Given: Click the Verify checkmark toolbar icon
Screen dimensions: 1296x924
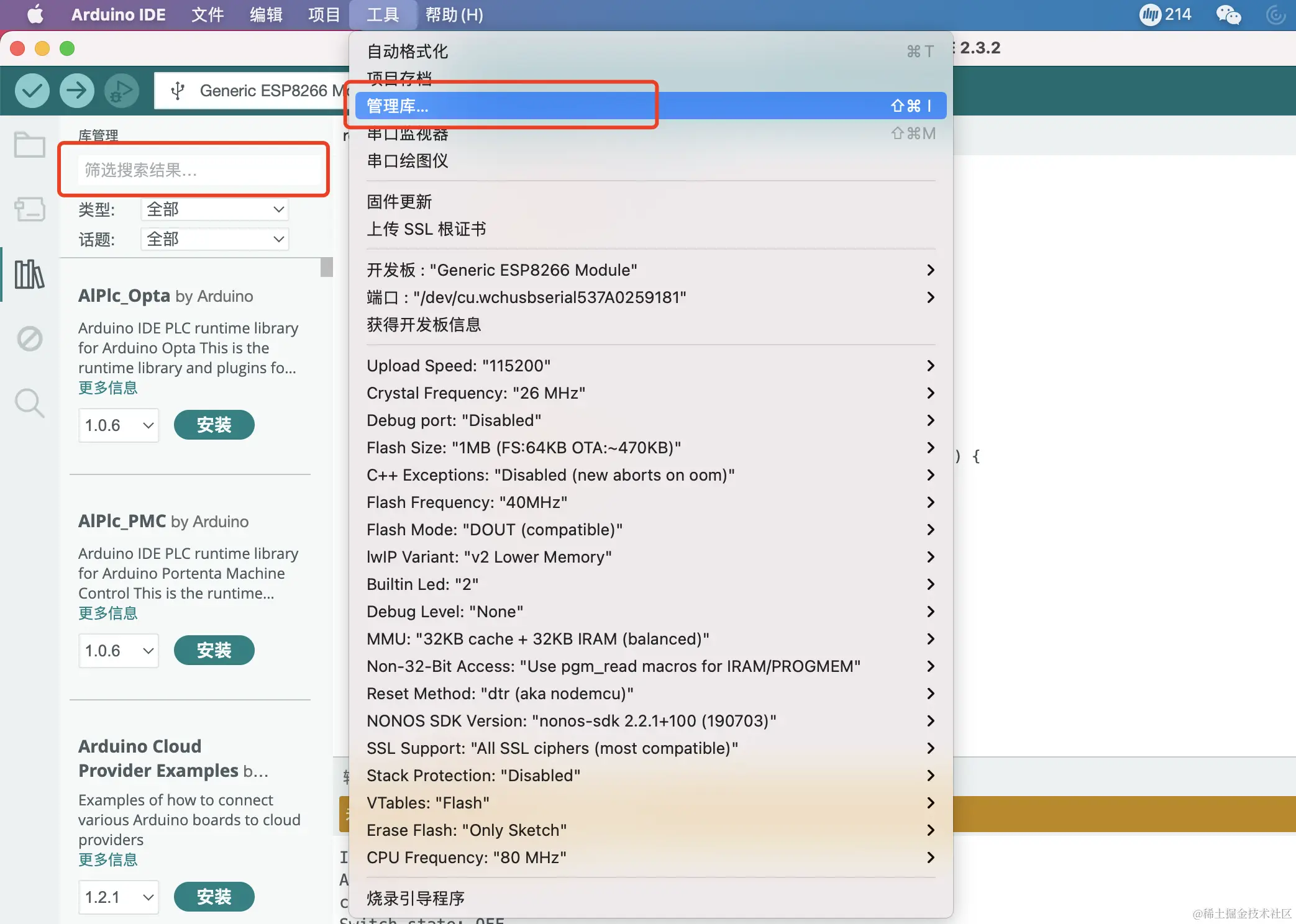Looking at the screenshot, I should (x=32, y=91).
